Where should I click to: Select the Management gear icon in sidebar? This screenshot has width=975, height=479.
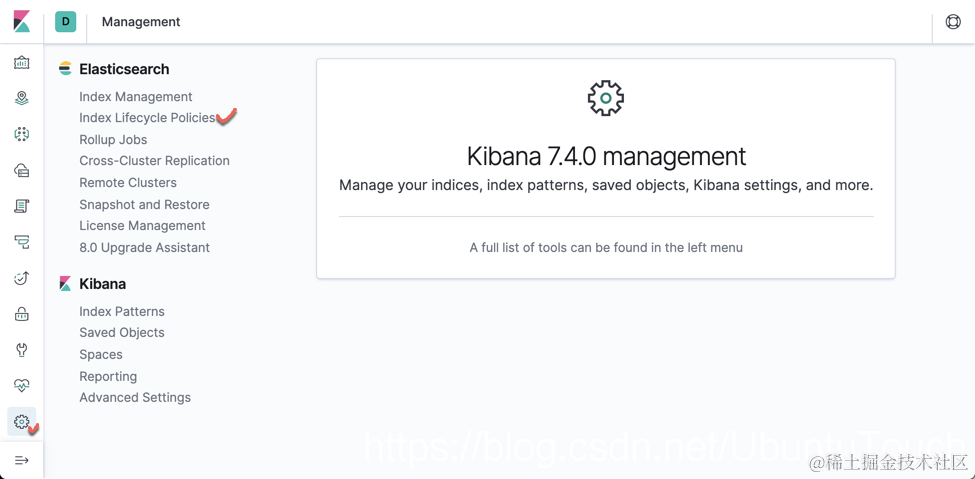(x=22, y=422)
